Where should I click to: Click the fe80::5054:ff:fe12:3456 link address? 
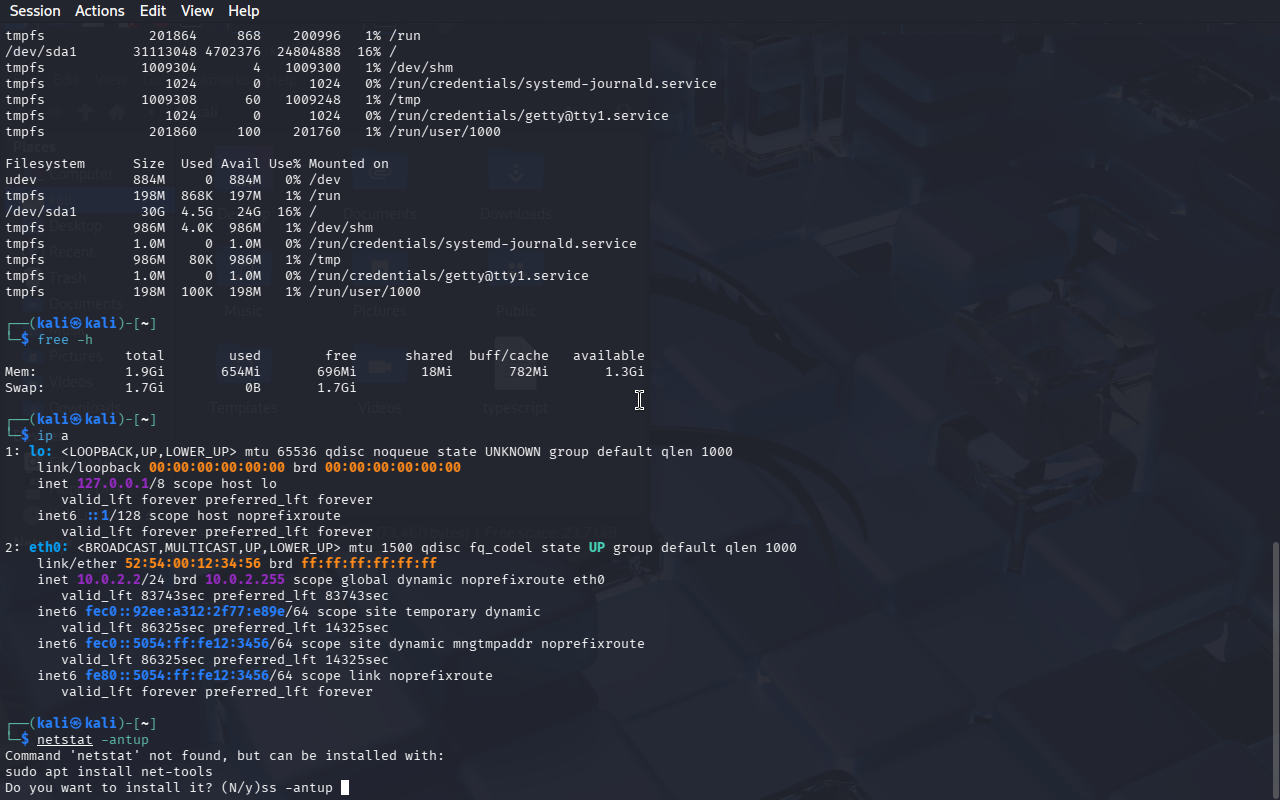pos(177,676)
